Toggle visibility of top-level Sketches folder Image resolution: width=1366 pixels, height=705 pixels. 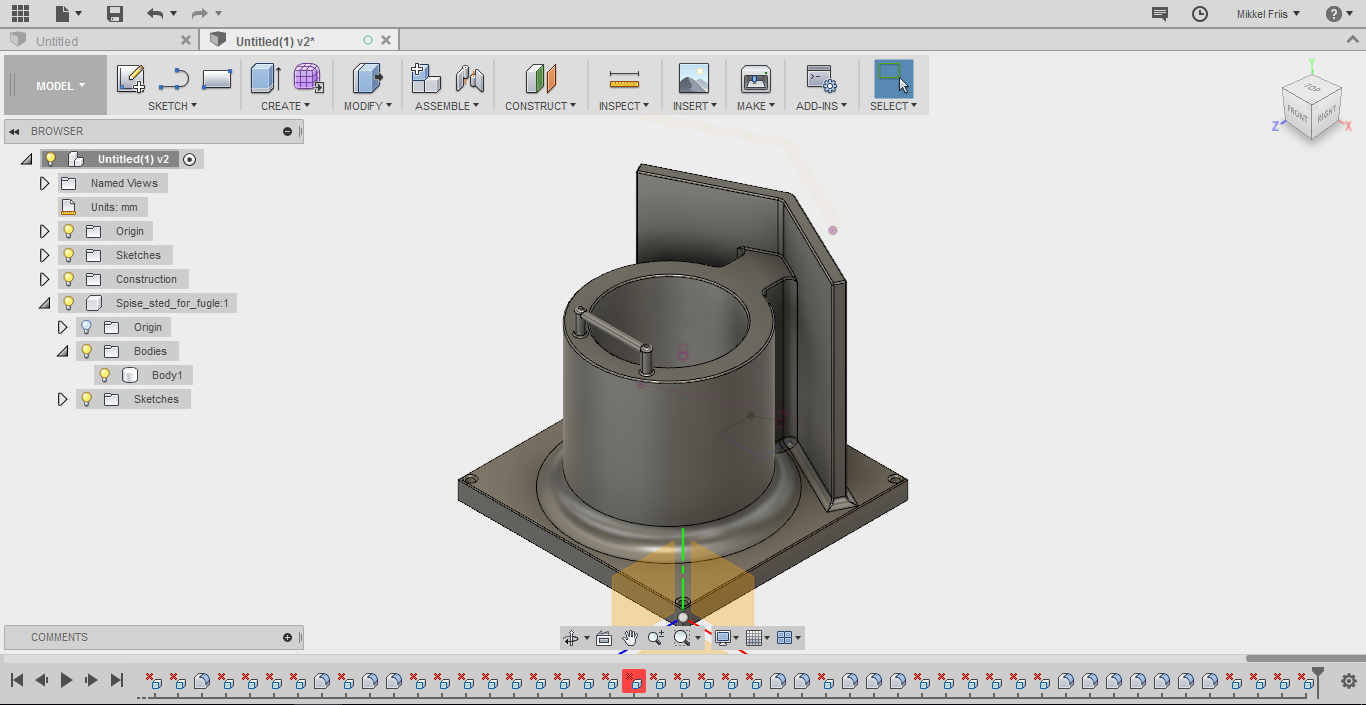pos(69,255)
